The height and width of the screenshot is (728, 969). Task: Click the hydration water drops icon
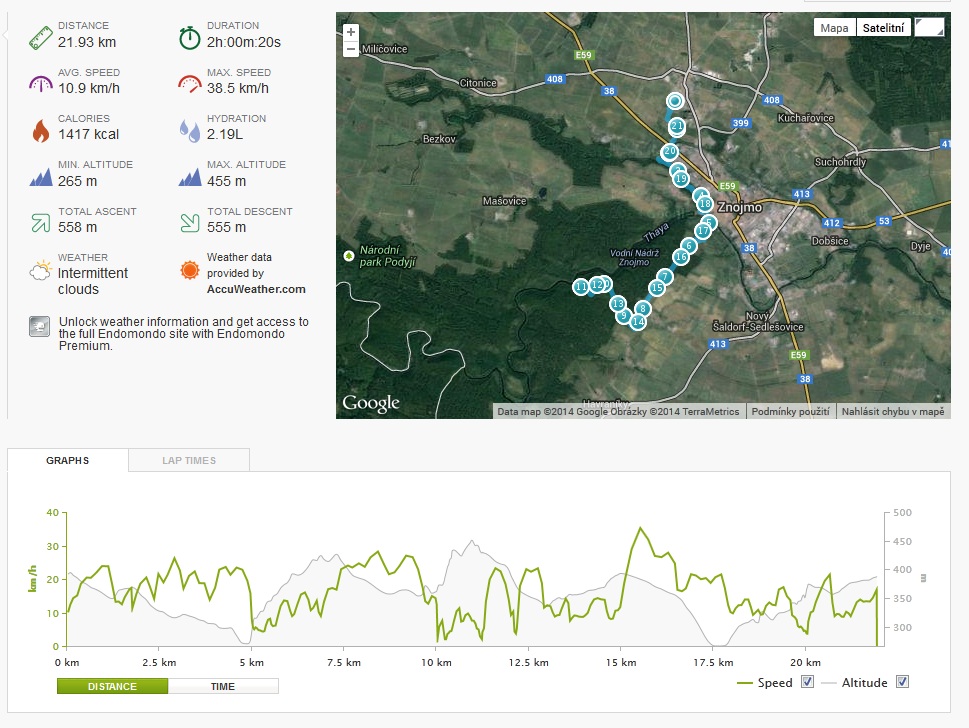[x=190, y=130]
